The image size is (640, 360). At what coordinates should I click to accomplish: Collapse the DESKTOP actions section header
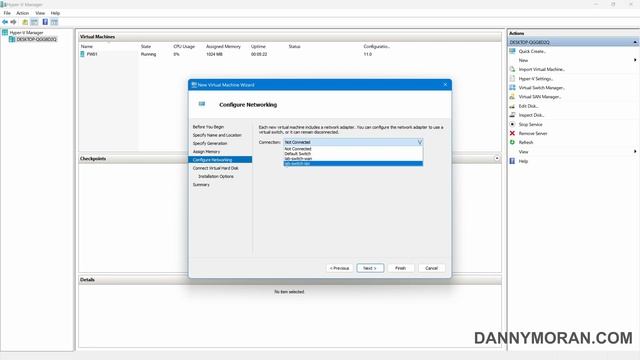tap(635, 42)
